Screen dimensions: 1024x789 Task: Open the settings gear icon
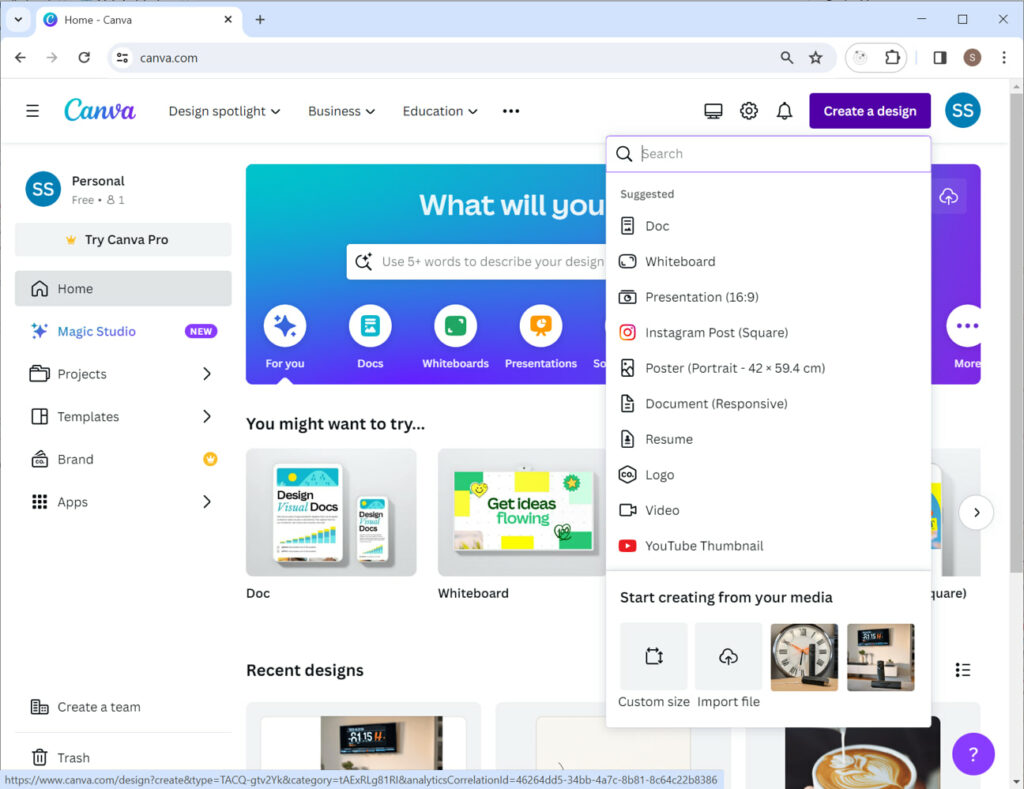[749, 111]
